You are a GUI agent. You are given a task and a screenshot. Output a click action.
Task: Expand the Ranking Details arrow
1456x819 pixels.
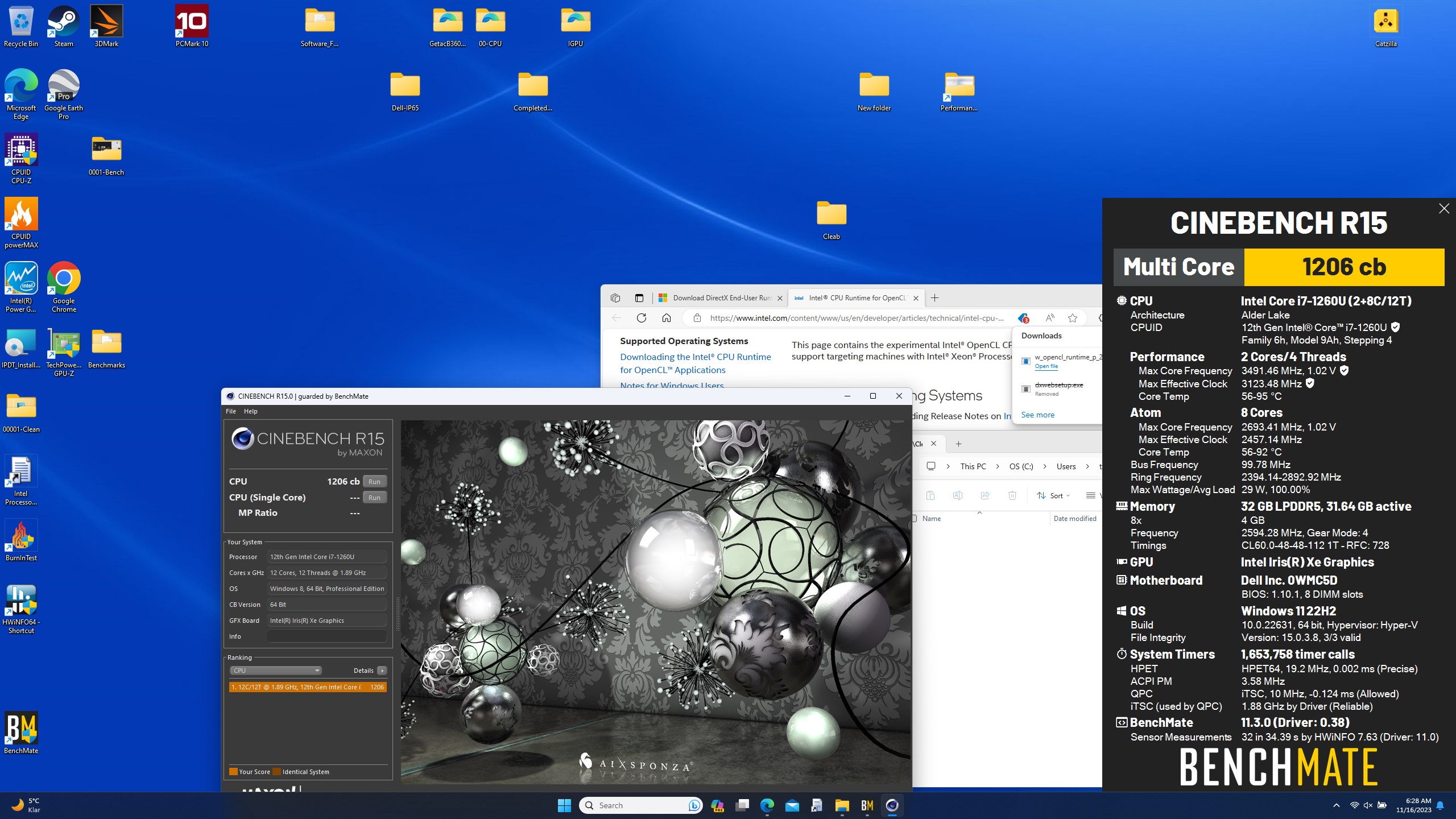382,671
